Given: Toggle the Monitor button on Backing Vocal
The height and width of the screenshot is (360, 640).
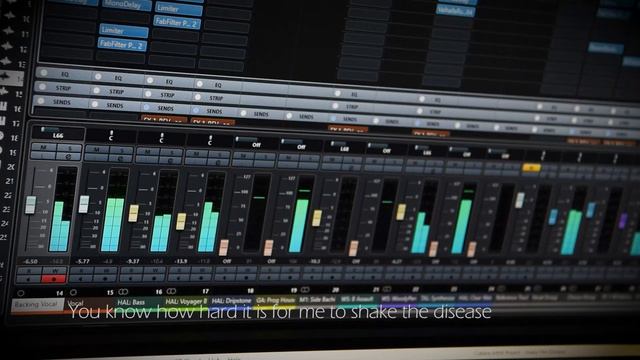Looking at the screenshot, I should [29, 279].
